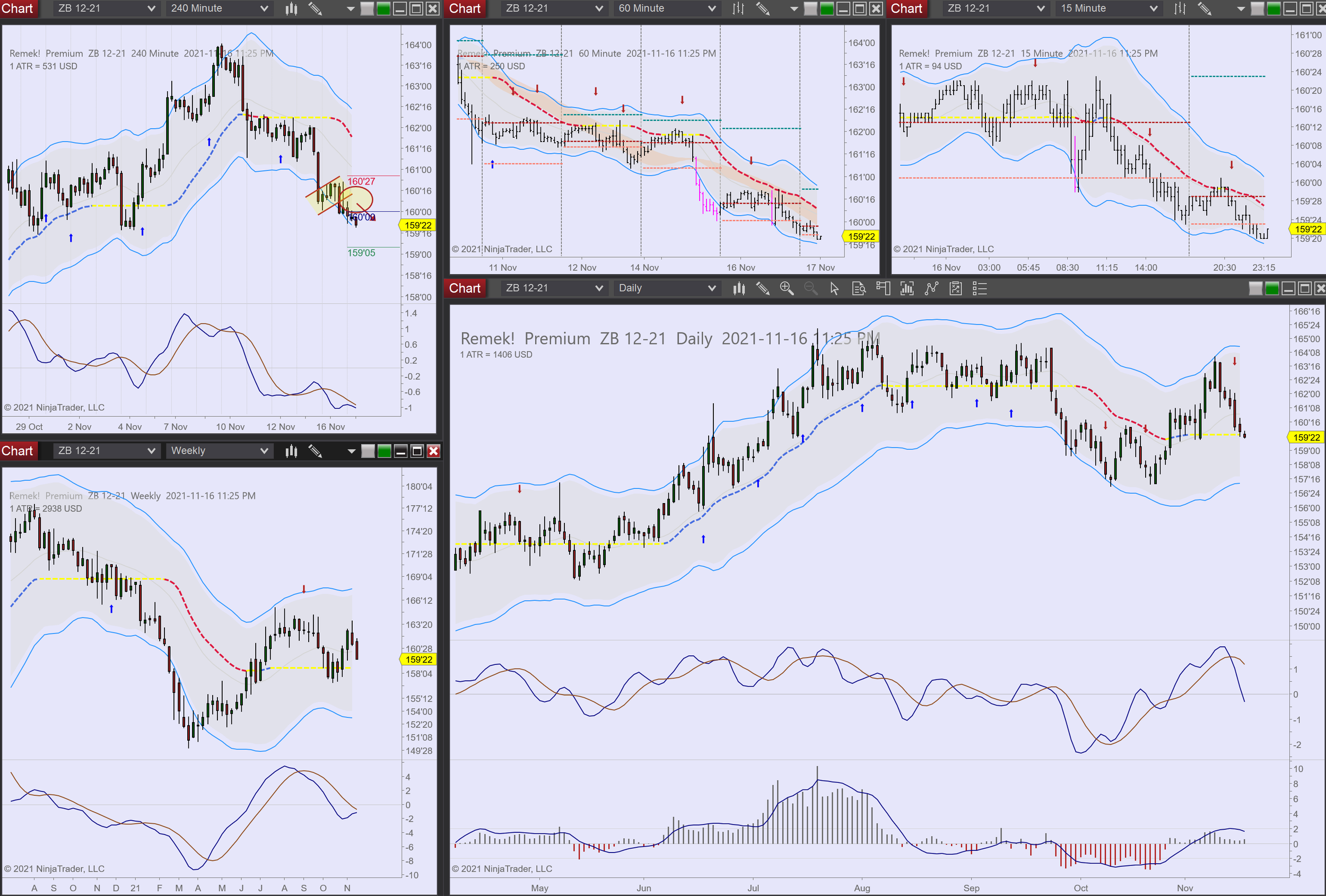The image size is (1326, 896).
Task: Click the Zoom Out button on the Daily chart
Action: (812, 288)
